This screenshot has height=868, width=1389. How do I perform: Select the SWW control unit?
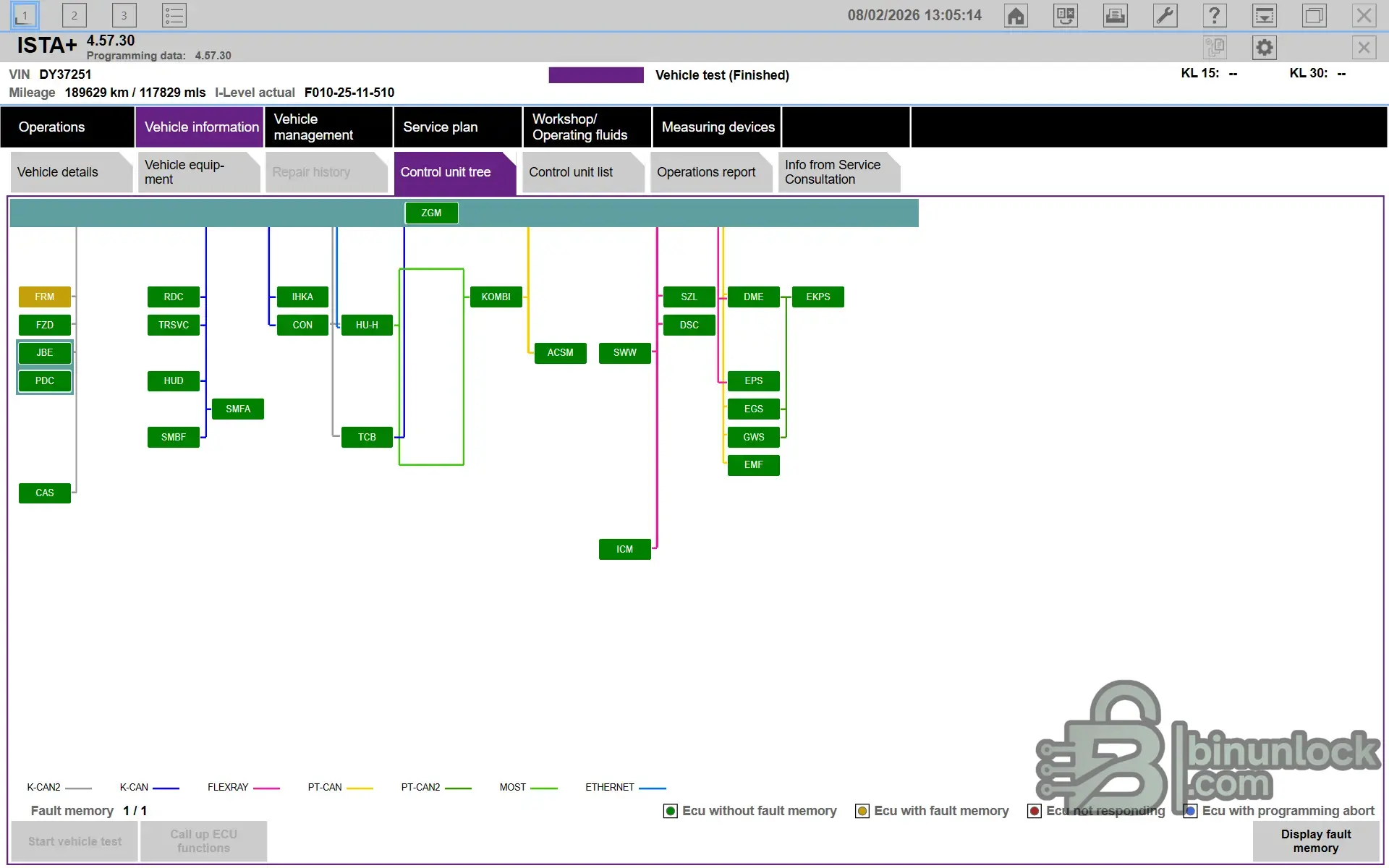pyautogui.click(x=625, y=352)
